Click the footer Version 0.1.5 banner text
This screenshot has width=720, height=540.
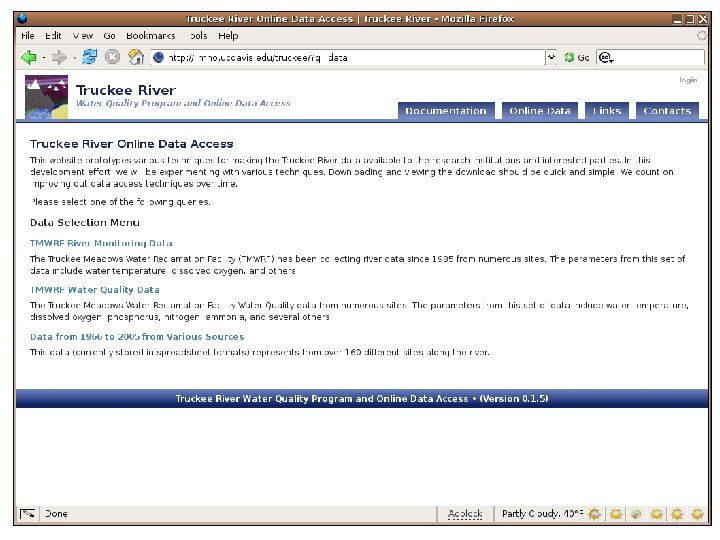click(x=362, y=399)
